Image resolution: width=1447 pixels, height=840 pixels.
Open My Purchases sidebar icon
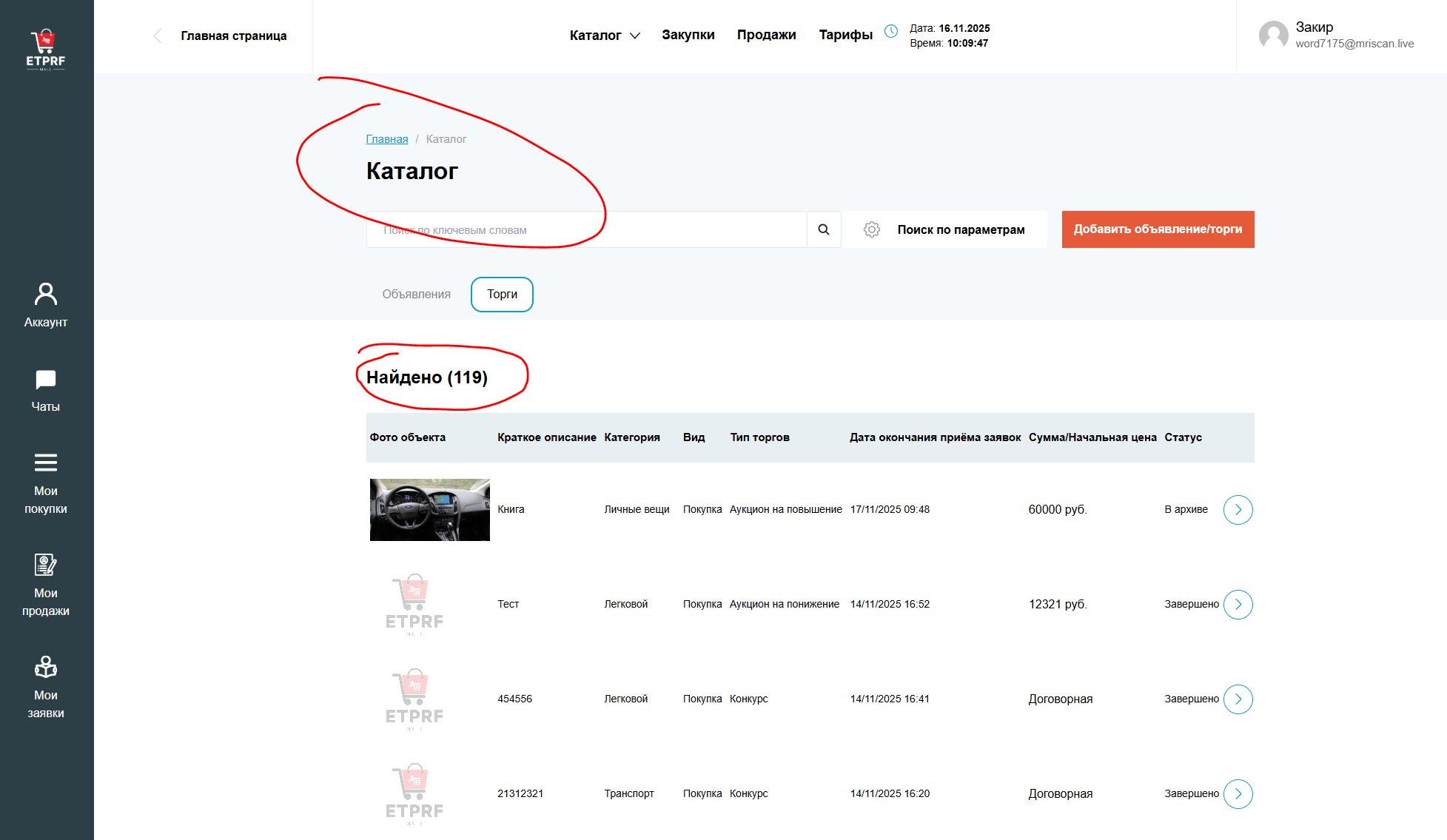coord(46,483)
